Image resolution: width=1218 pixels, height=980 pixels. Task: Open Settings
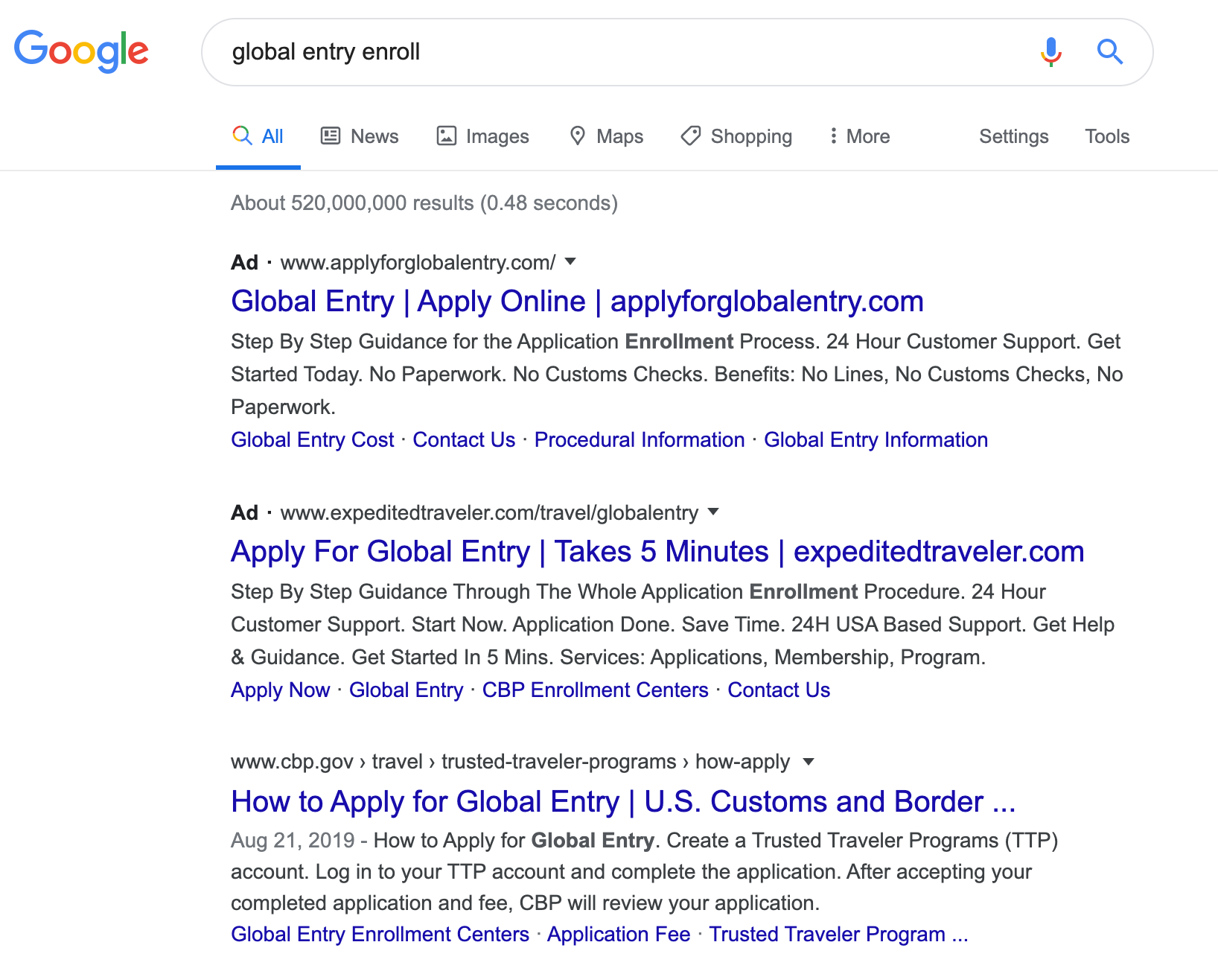click(1013, 136)
